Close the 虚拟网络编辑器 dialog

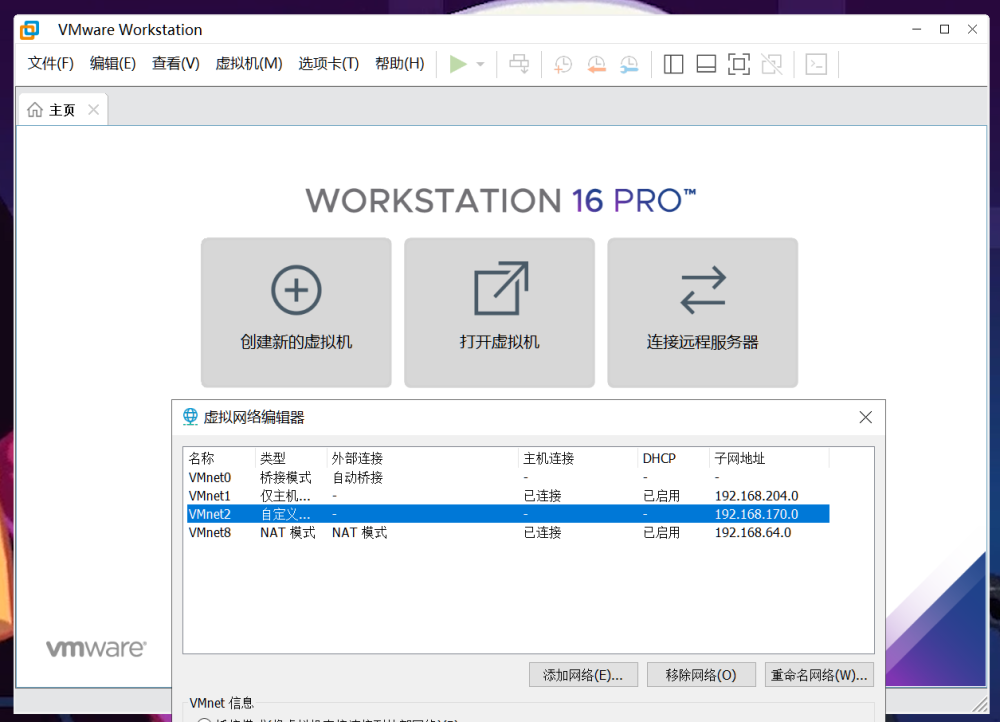865,417
